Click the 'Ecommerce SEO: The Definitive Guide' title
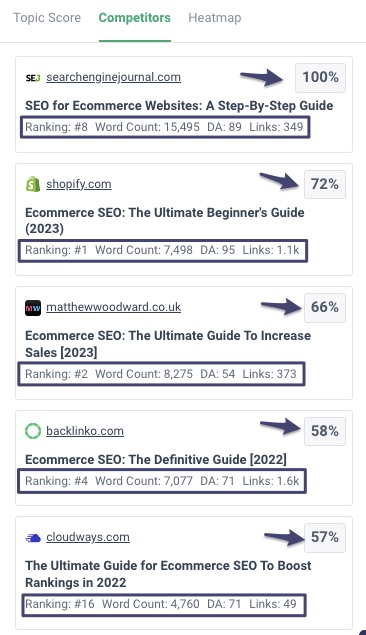The image size is (366, 635). (156, 460)
